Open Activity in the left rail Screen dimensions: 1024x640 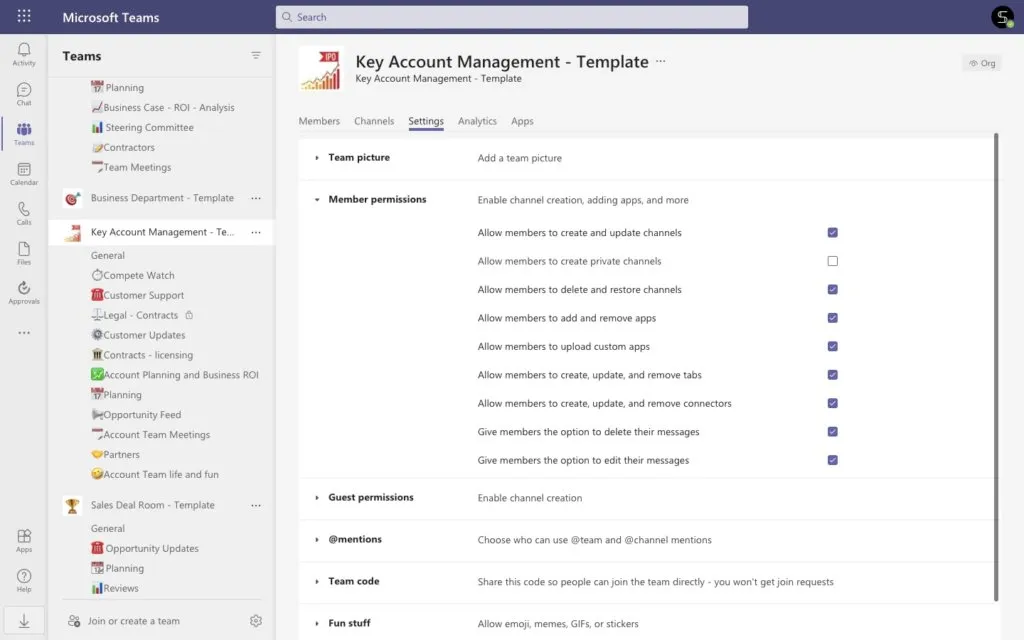point(24,54)
